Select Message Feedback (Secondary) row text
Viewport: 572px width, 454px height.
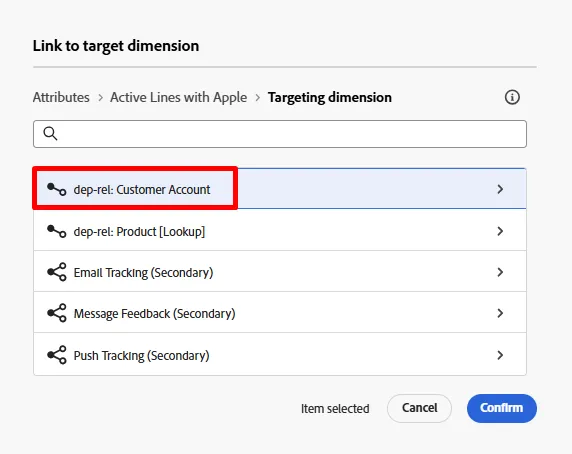155,314
